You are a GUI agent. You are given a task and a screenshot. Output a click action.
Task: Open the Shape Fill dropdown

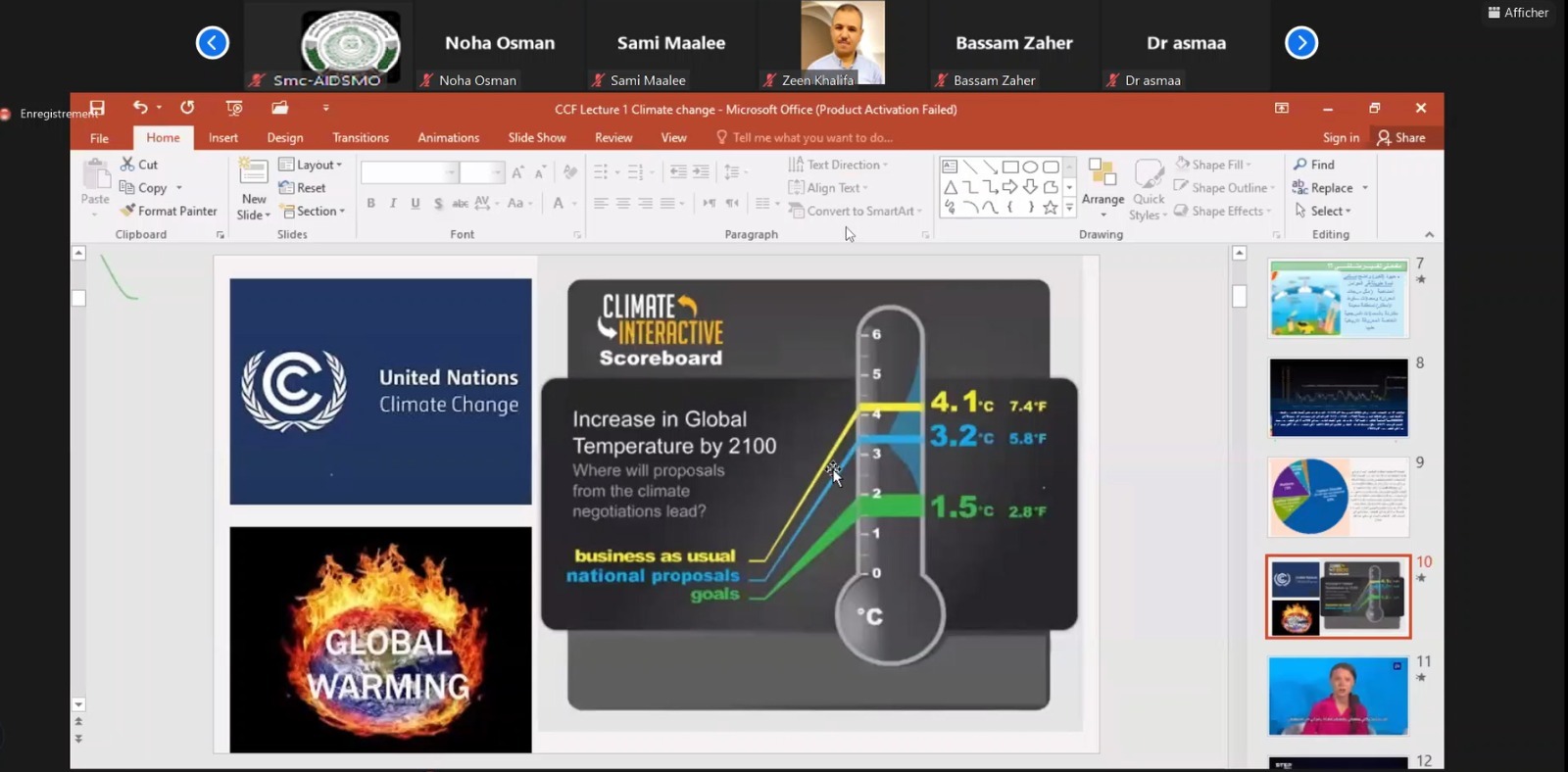click(1213, 165)
